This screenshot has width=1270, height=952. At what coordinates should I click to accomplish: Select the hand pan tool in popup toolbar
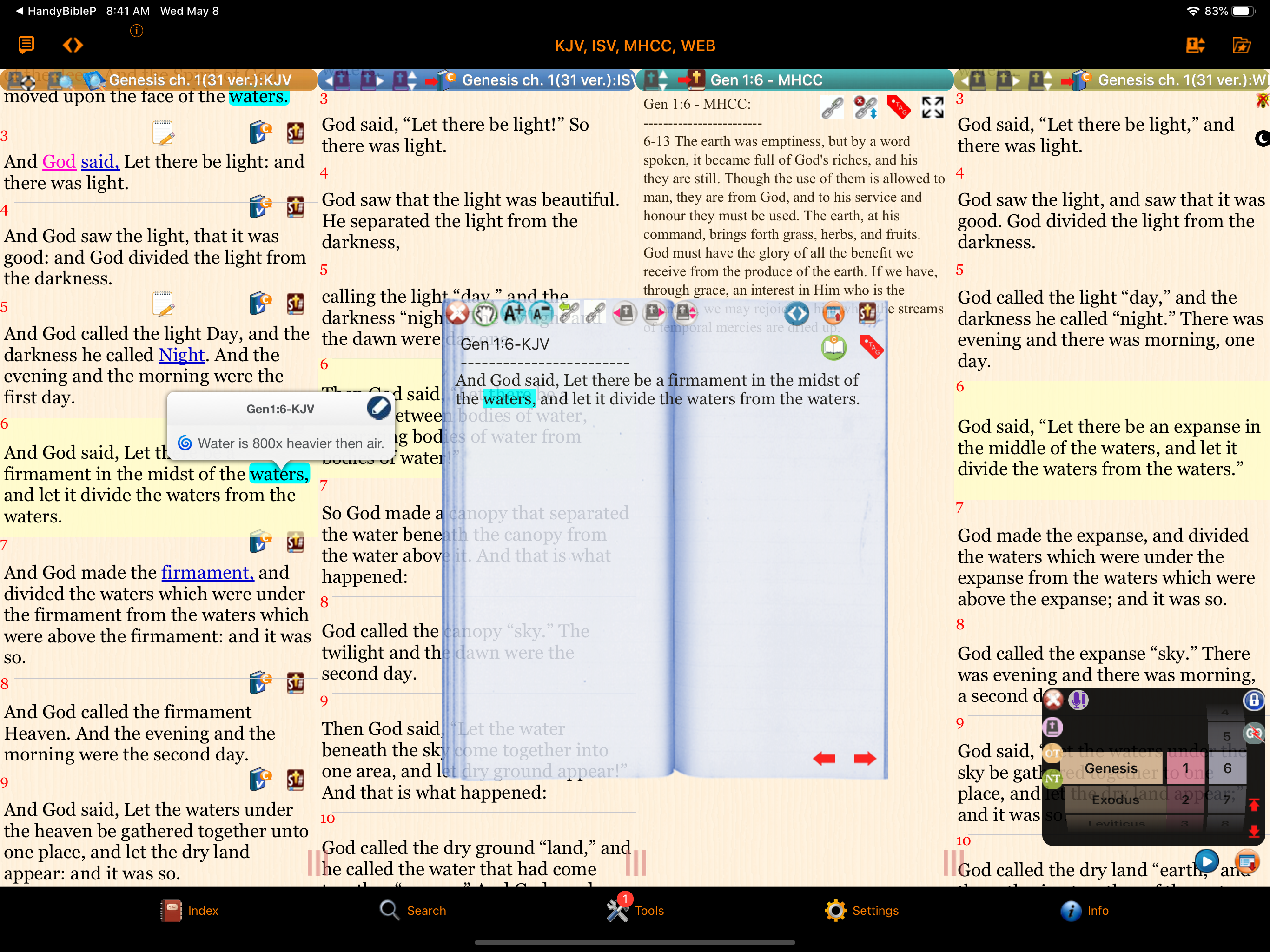tap(485, 313)
